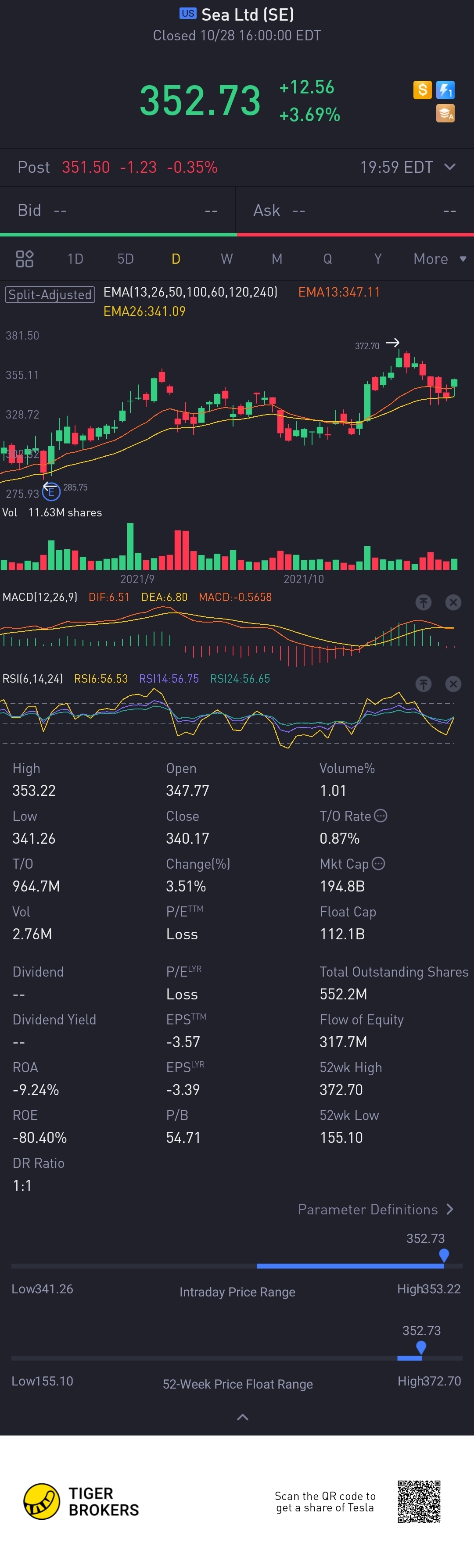Open Parameter Definitions chevron link
The height and width of the screenshot is (1568, 474).
click(375, 1209)
